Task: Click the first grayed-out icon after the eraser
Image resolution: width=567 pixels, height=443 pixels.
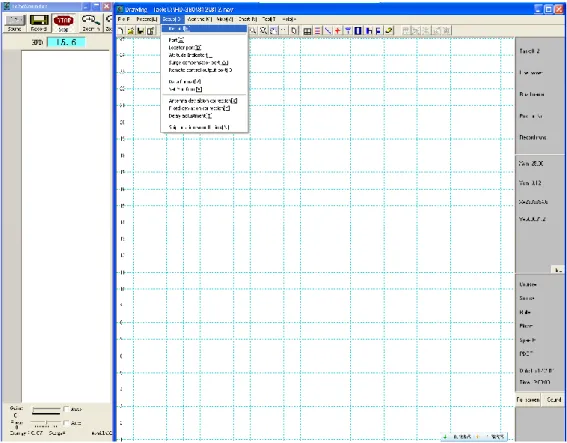Action: pos(406,31)
